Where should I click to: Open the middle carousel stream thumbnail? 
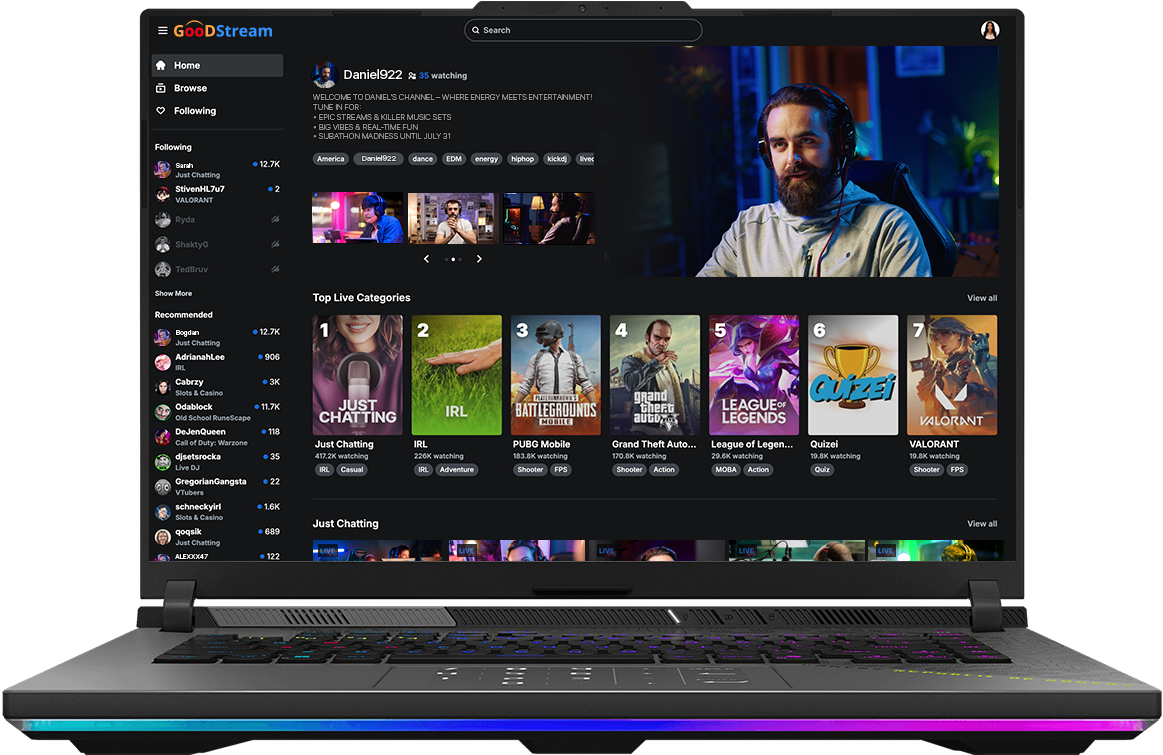click(x=453, y=218)
